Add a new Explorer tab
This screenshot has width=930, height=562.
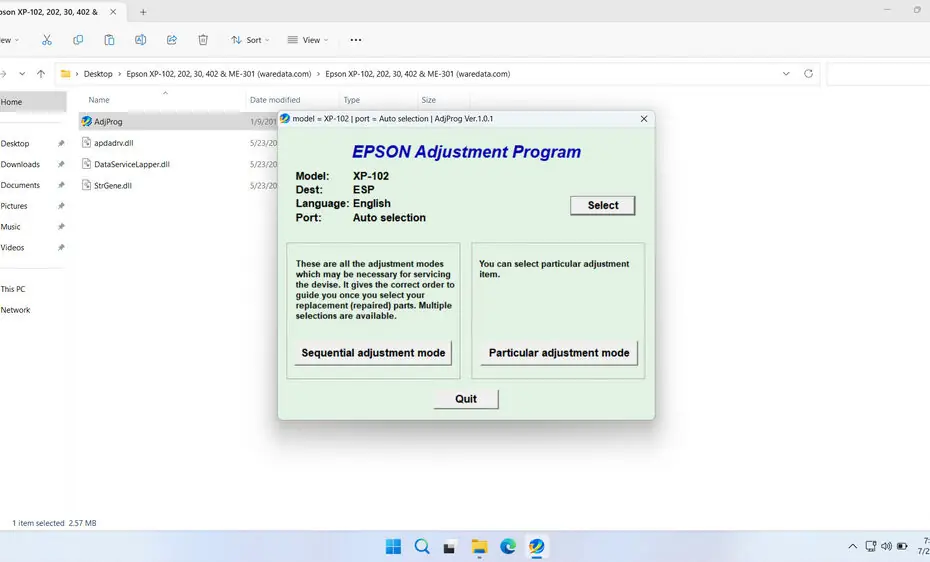(143, 12)
